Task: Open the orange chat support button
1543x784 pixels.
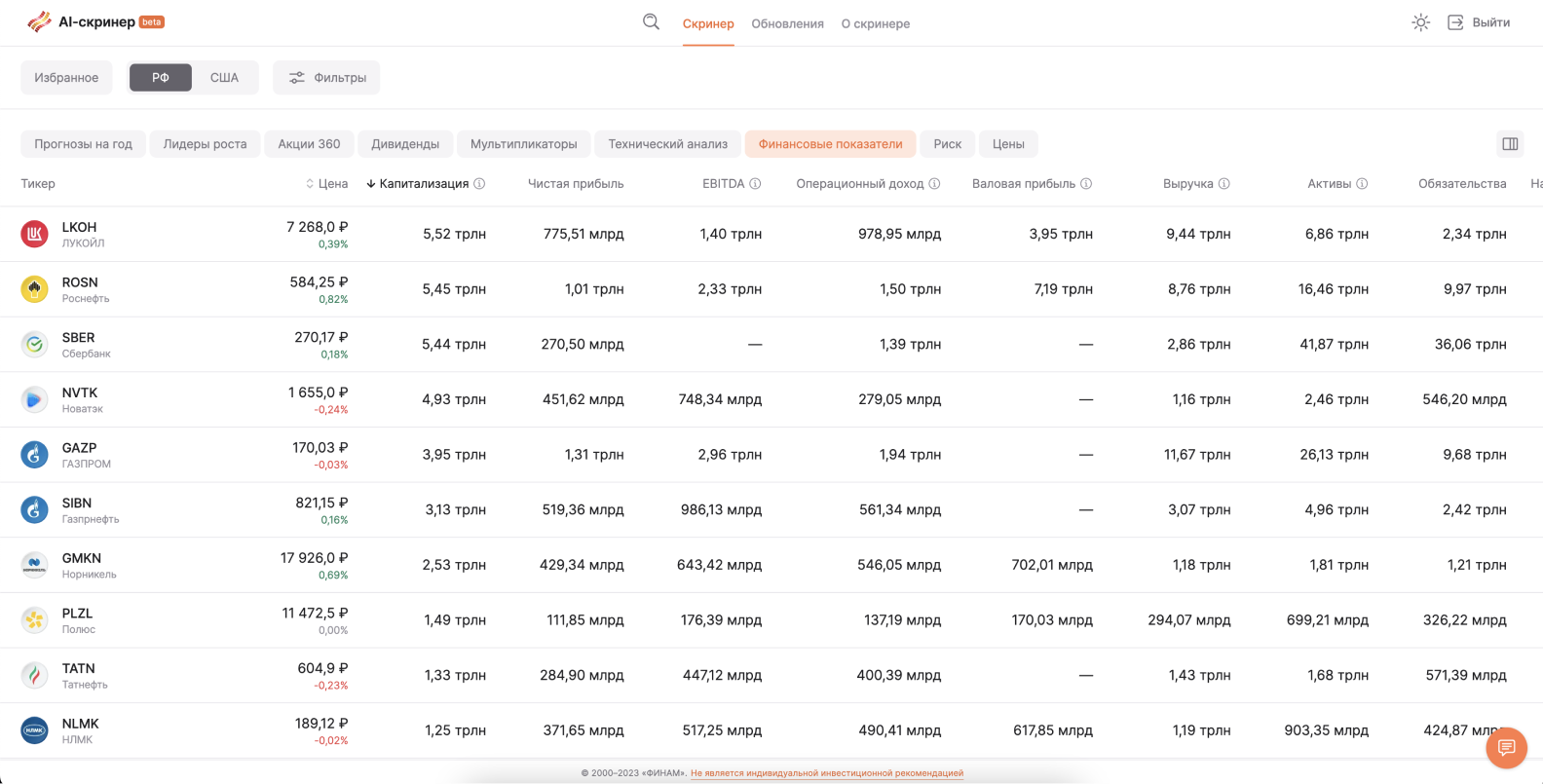Action: click(x=1506, y=748)
